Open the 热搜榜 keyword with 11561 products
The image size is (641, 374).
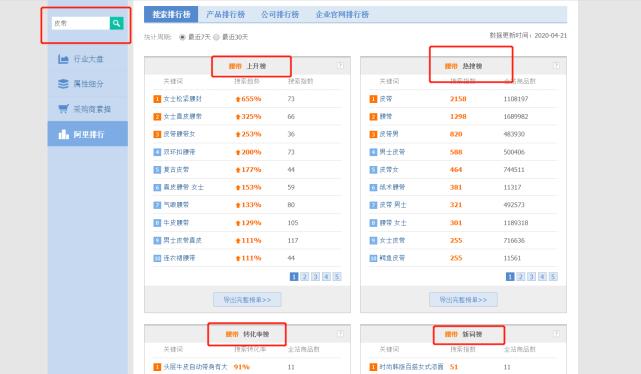click(392, 258)
